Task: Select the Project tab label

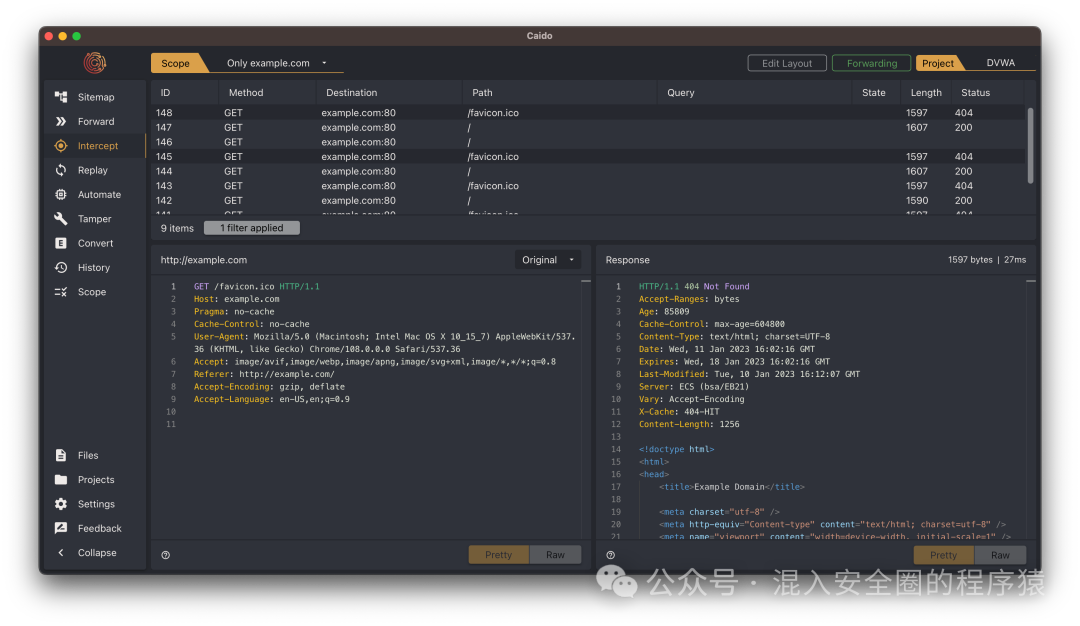Action: (938, 63)
